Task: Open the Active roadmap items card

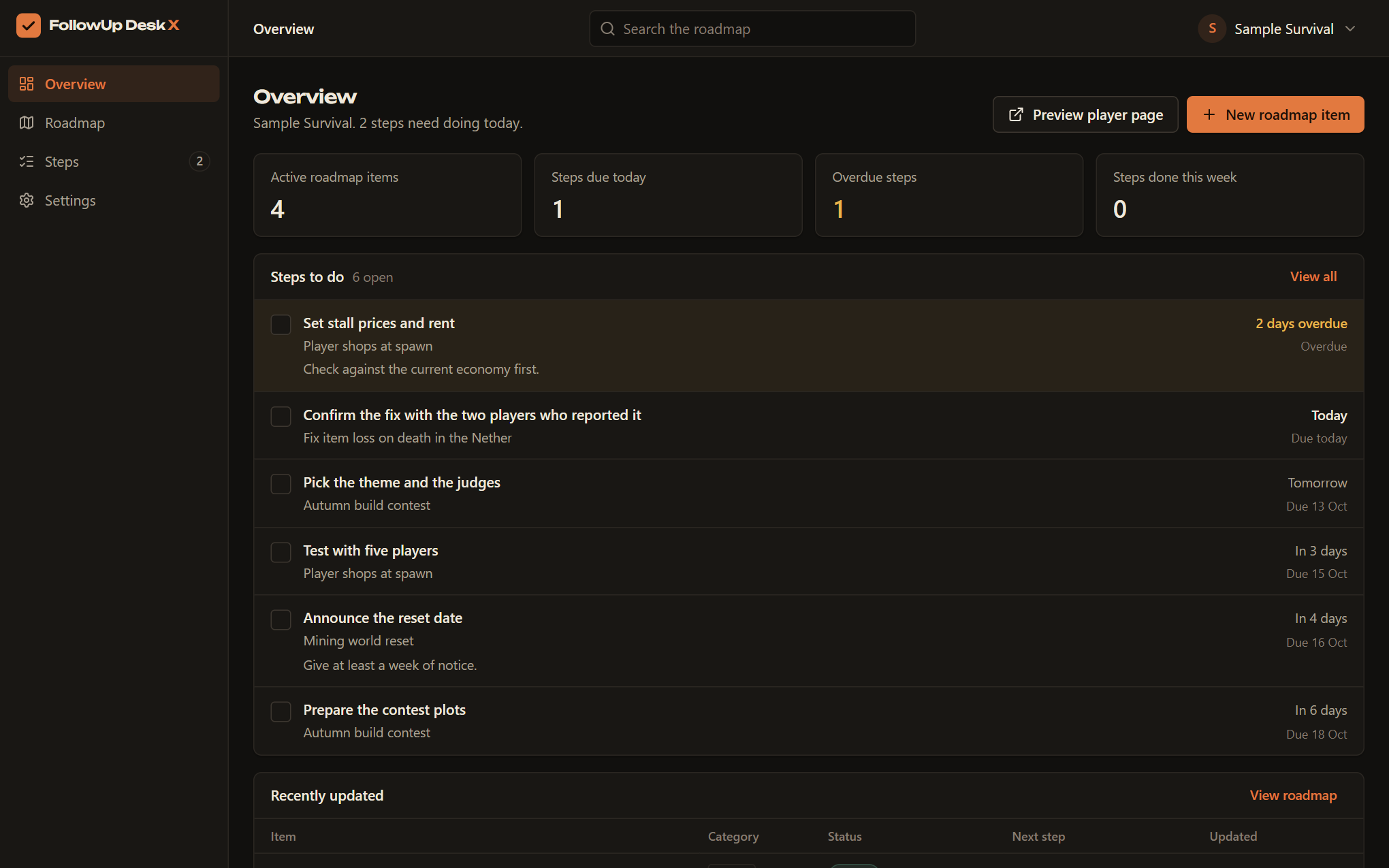Action: point(387,195)
